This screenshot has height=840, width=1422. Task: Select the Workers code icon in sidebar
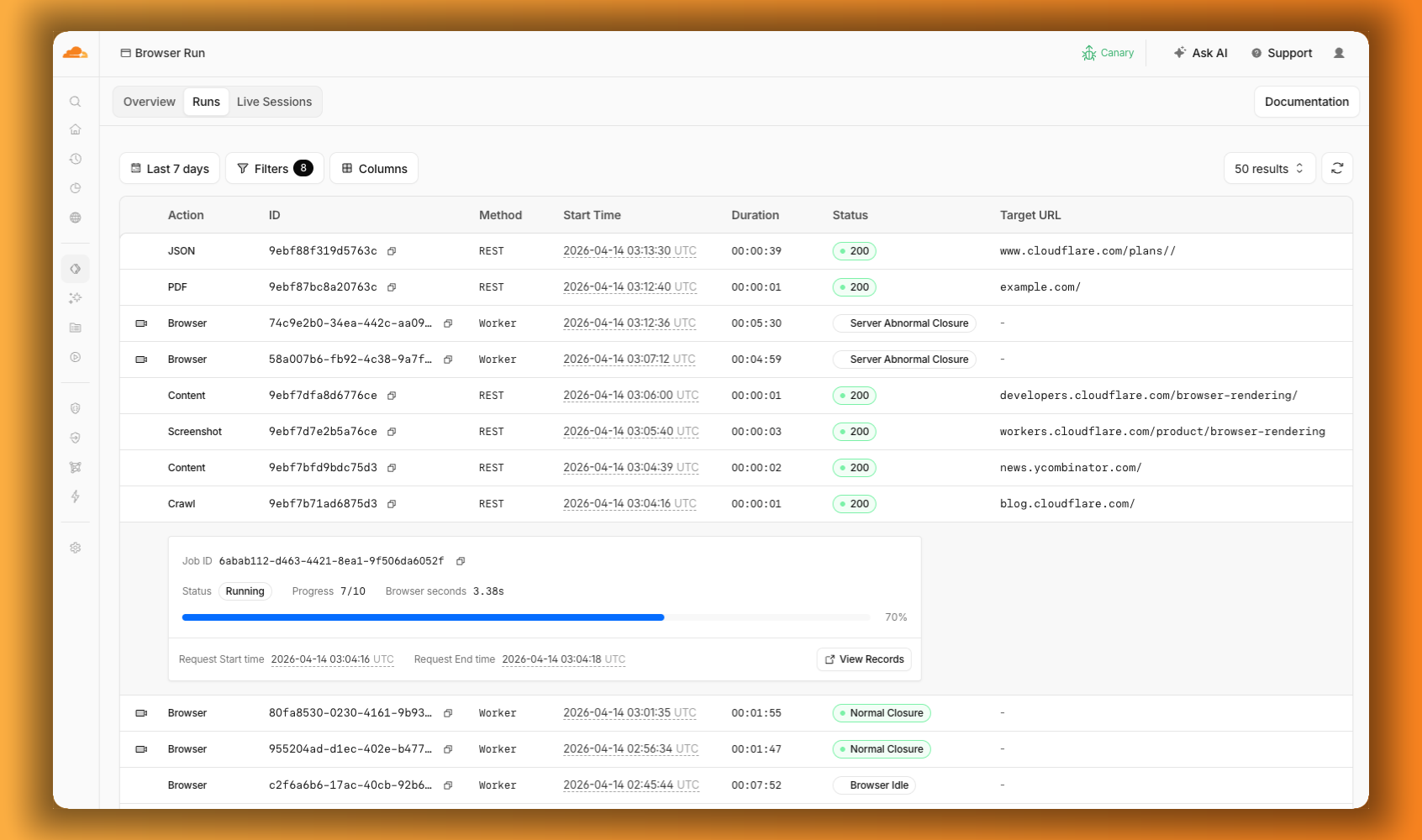tap(75, 268)
